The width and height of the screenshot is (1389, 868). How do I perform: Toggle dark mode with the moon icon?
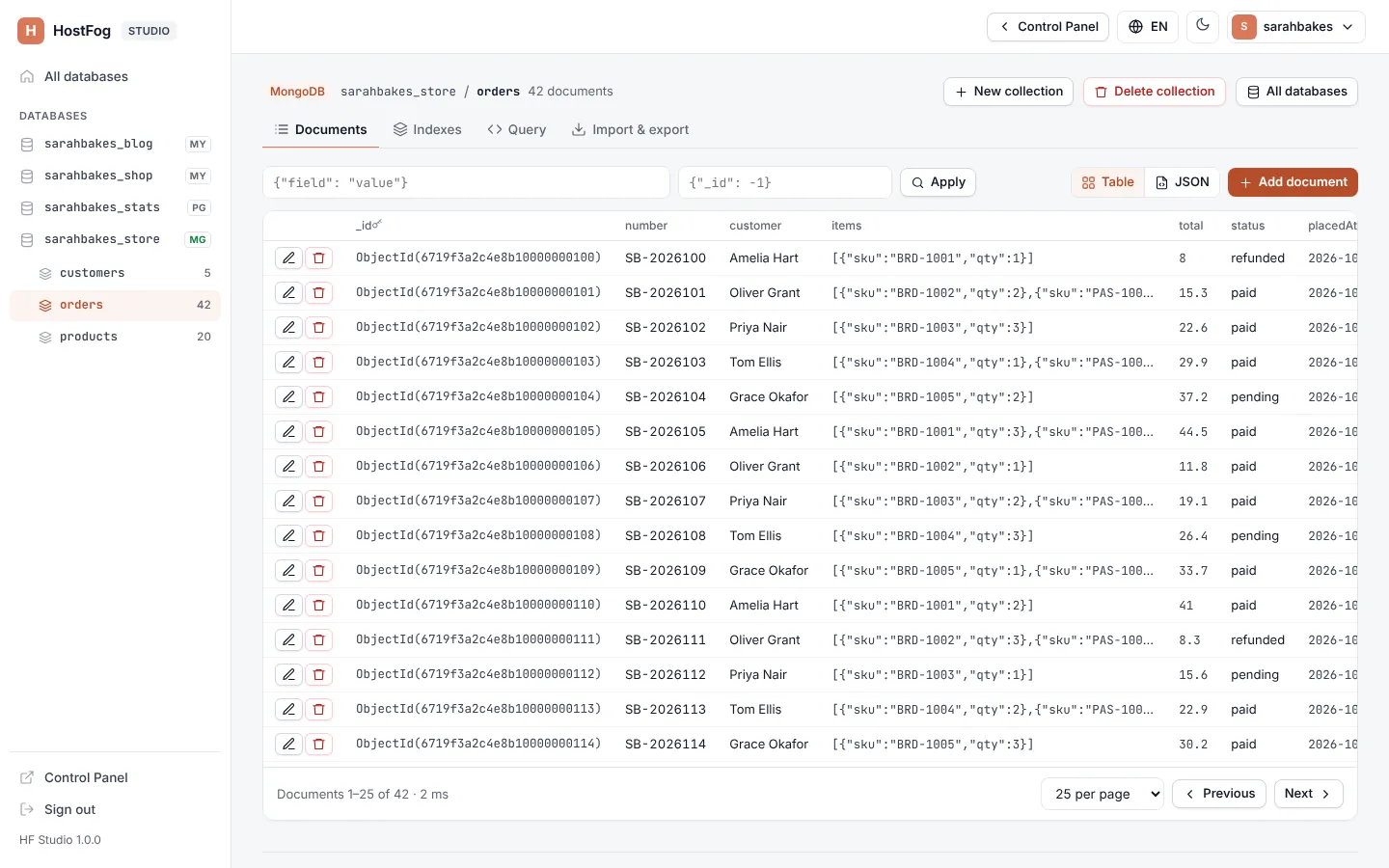1203,26
